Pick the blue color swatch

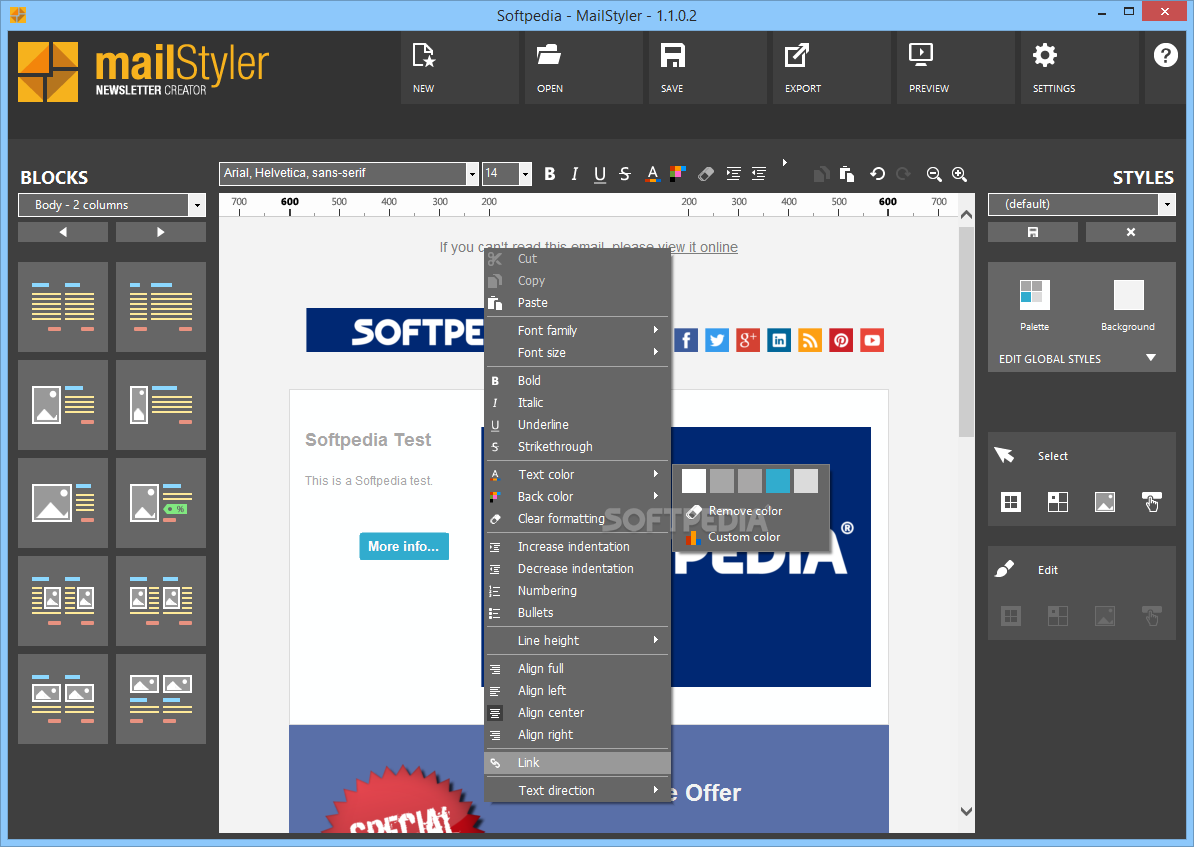(777, 481)
